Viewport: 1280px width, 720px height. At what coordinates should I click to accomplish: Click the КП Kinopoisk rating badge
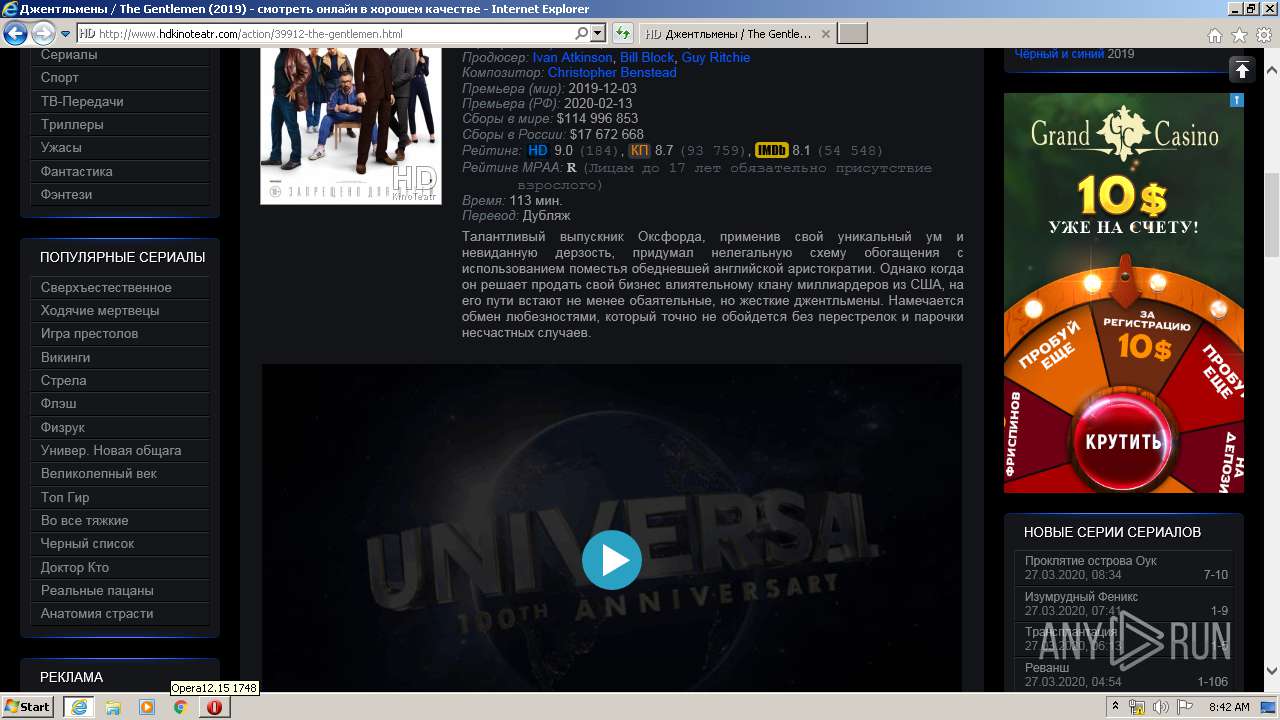(640, 151)
